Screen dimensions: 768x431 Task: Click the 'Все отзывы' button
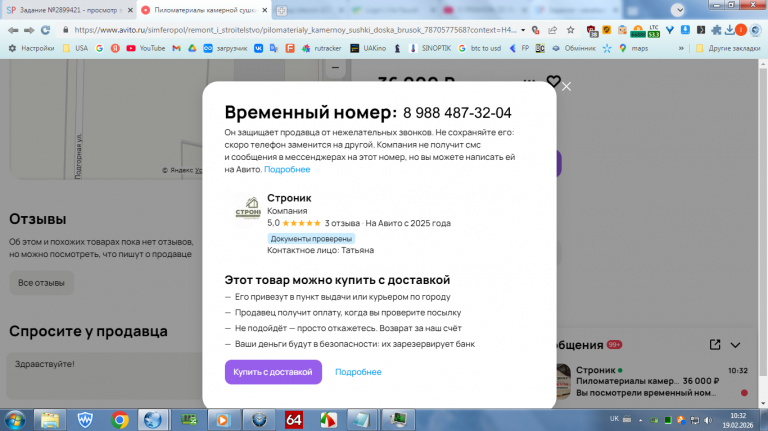click(41, 283)
